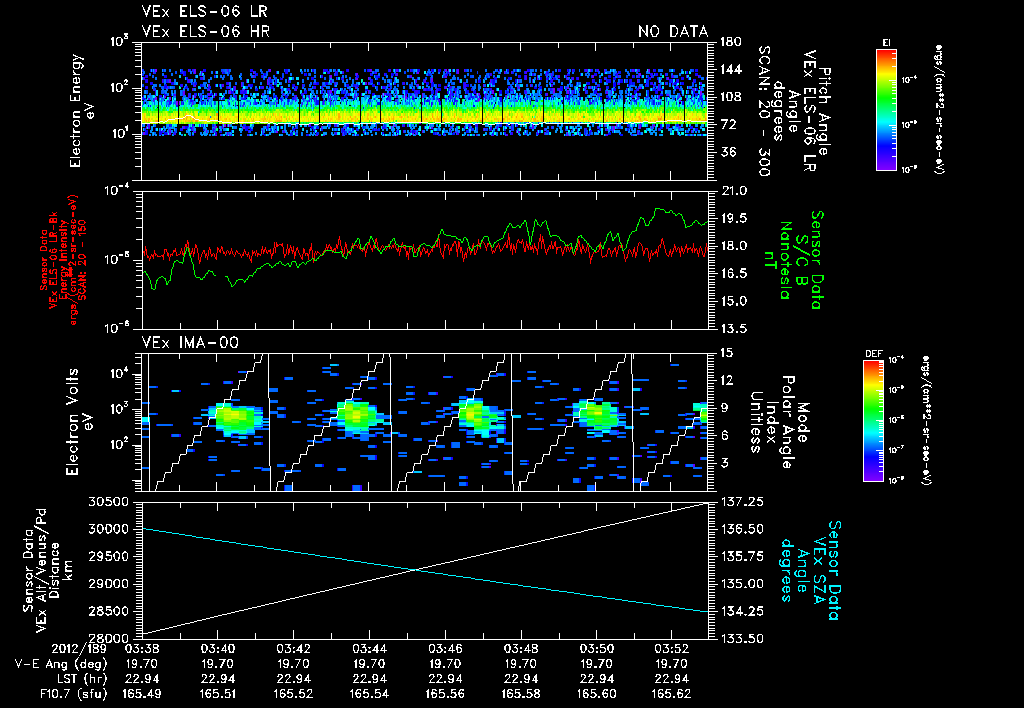Click the '28000' altitude tick label
This screenshot has width=1024, height=708.
pos(108,638)
